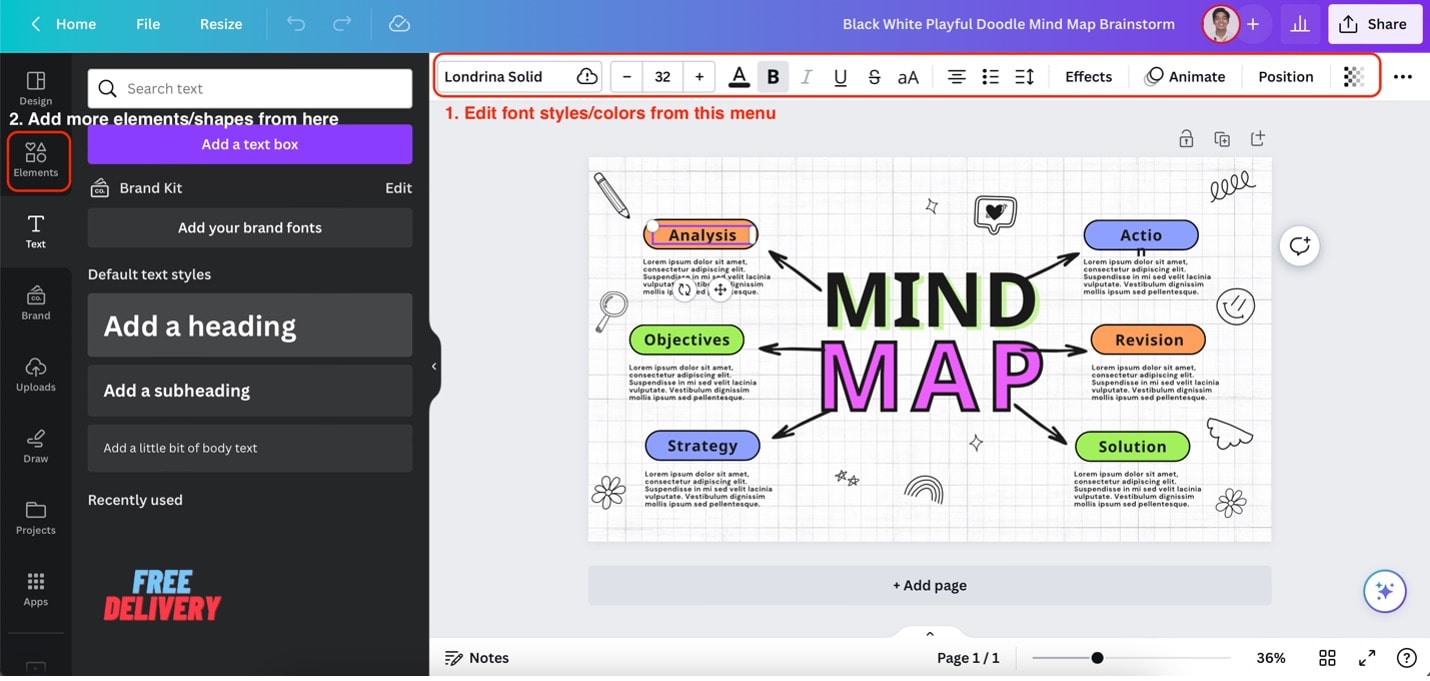This screenshot has height=681, width=1430.
Task: Open the three-dot more options menu
Action: point(1403,77)
